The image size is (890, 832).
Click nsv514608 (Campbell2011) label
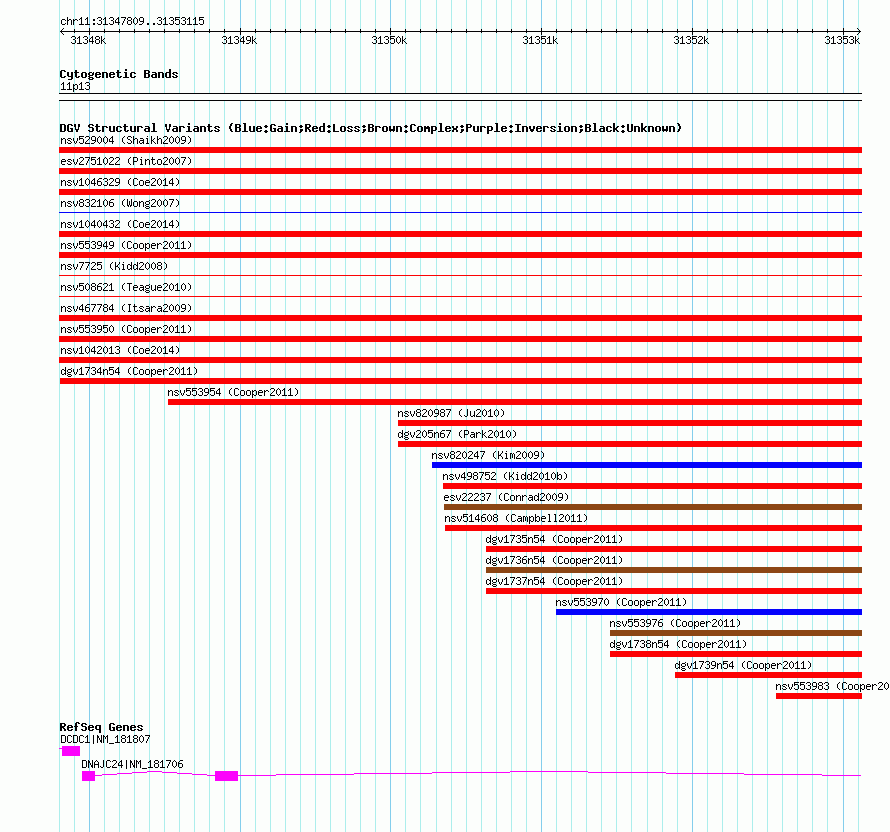516,518
